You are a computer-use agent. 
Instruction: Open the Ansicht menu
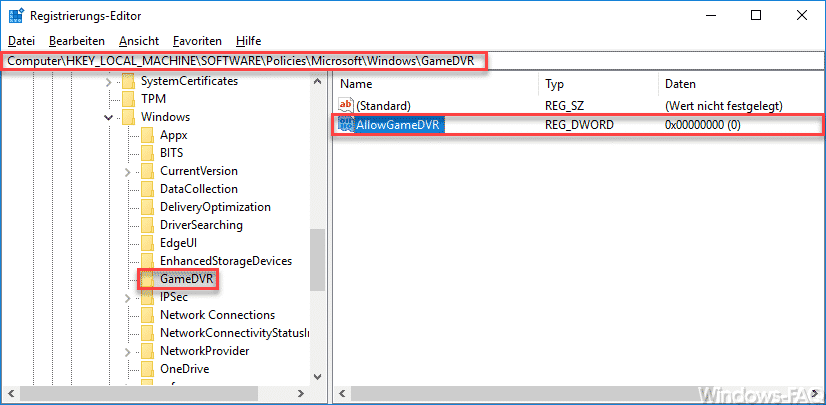click(x=139, y=41)
